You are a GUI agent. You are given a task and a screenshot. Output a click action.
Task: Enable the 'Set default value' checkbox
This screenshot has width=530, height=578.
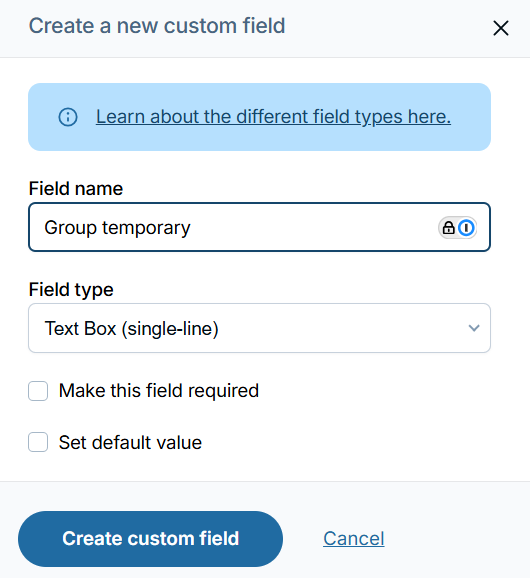[38, 442]
